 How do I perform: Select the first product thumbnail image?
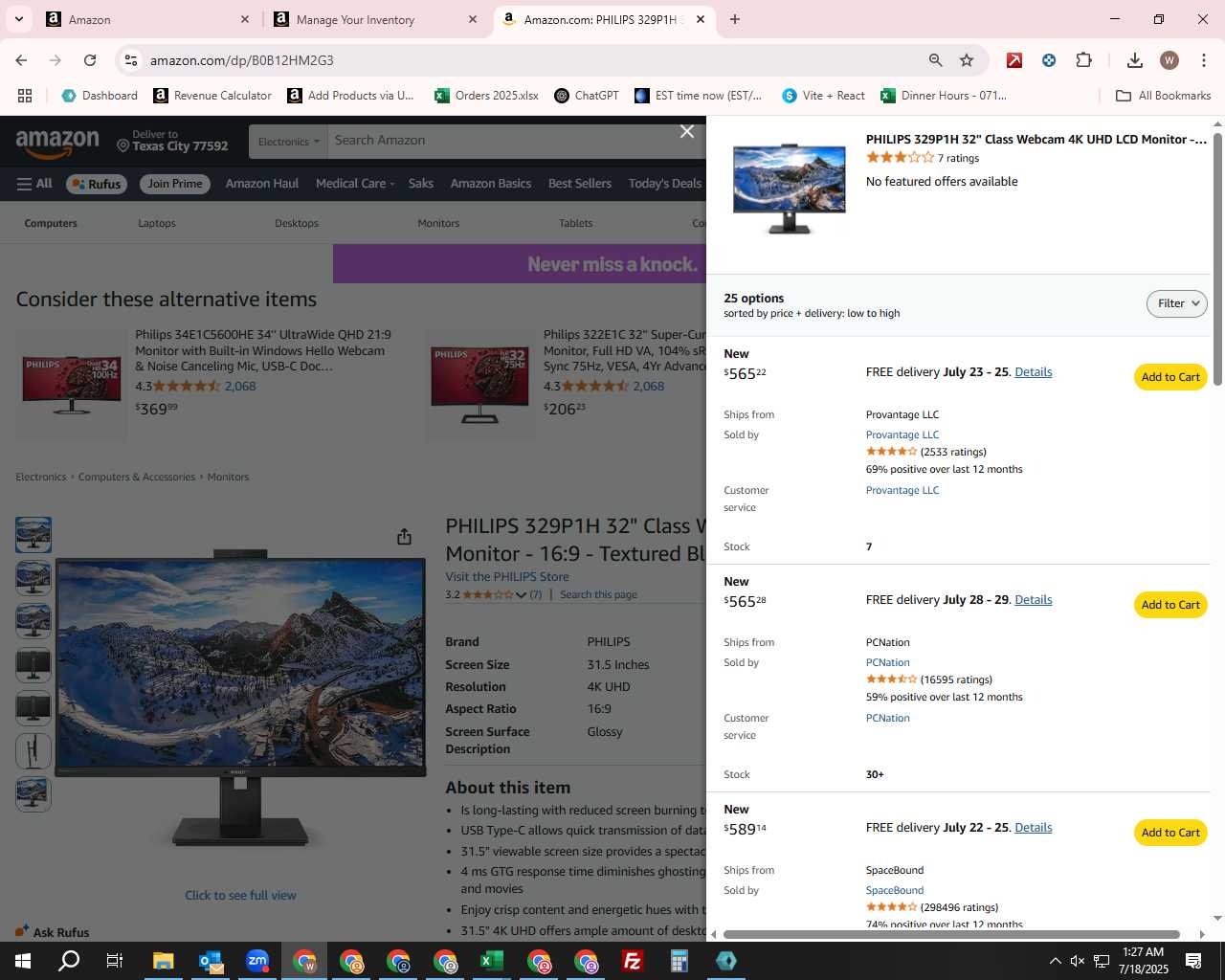33,535
